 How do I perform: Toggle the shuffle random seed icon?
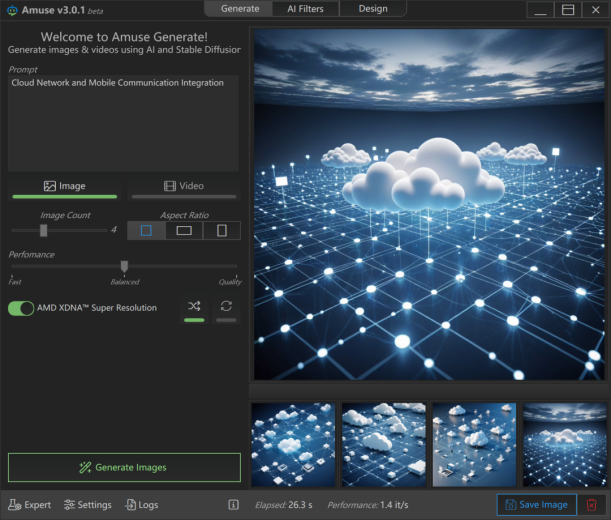click(x=194, y=307)
